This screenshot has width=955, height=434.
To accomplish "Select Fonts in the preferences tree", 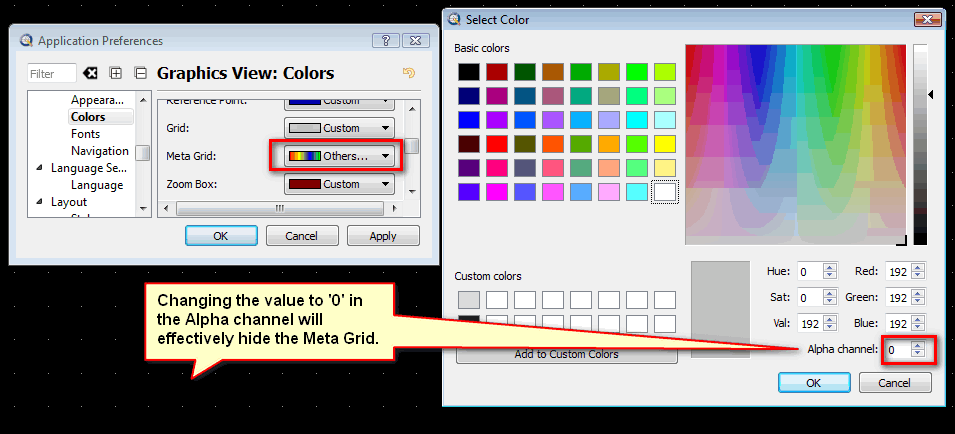I will pos(85,134).
